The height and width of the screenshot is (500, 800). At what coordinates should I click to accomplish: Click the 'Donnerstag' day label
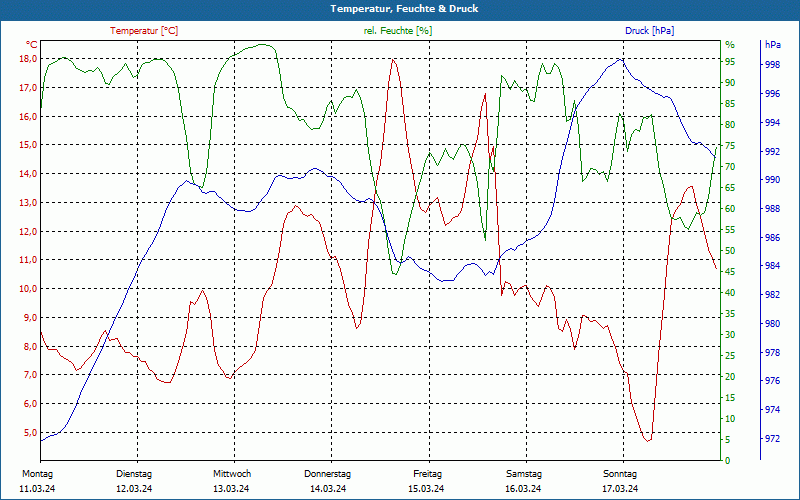point(328,474)
